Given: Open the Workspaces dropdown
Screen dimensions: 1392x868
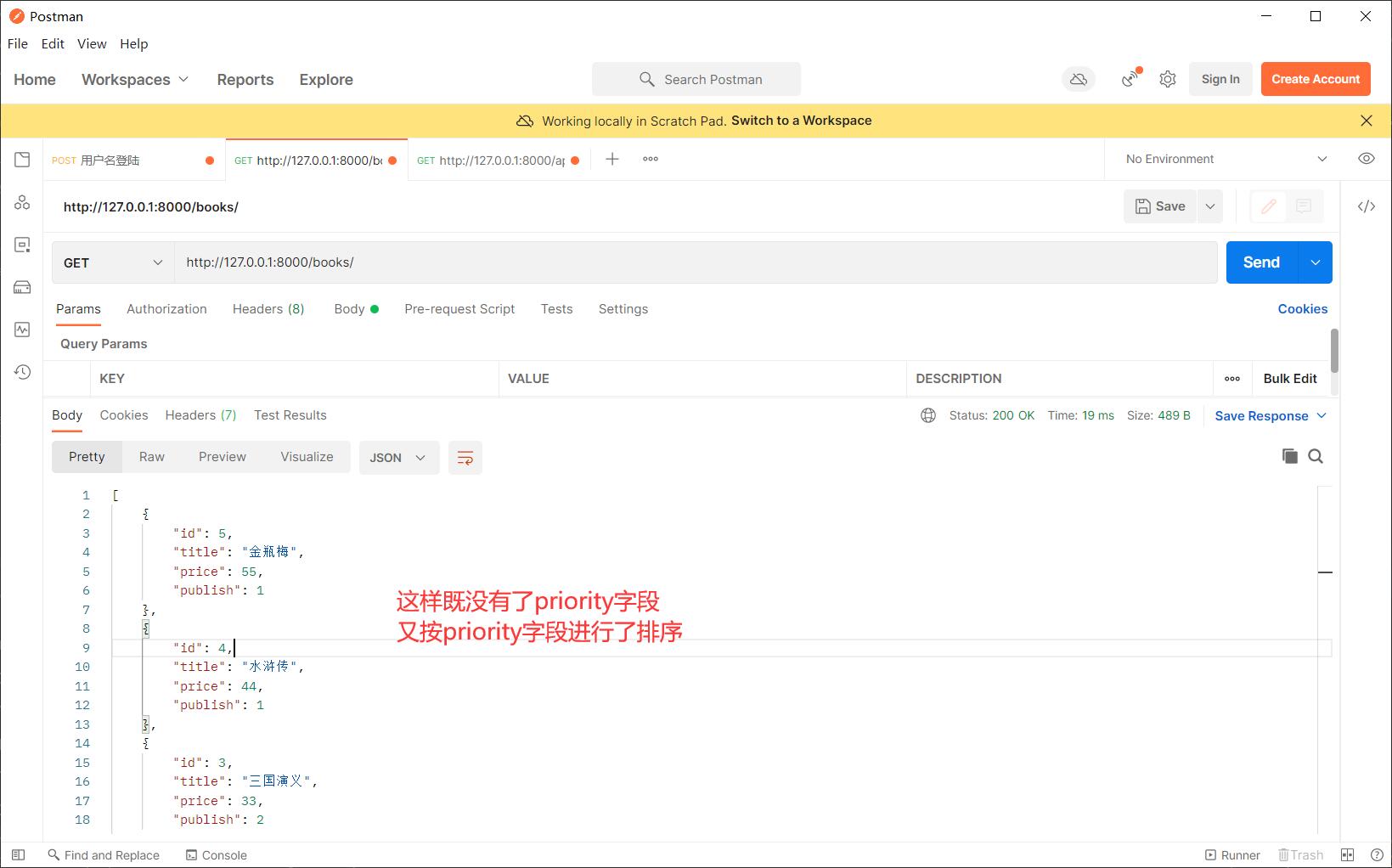Looking at the screenshot, I should coord(135,79).
